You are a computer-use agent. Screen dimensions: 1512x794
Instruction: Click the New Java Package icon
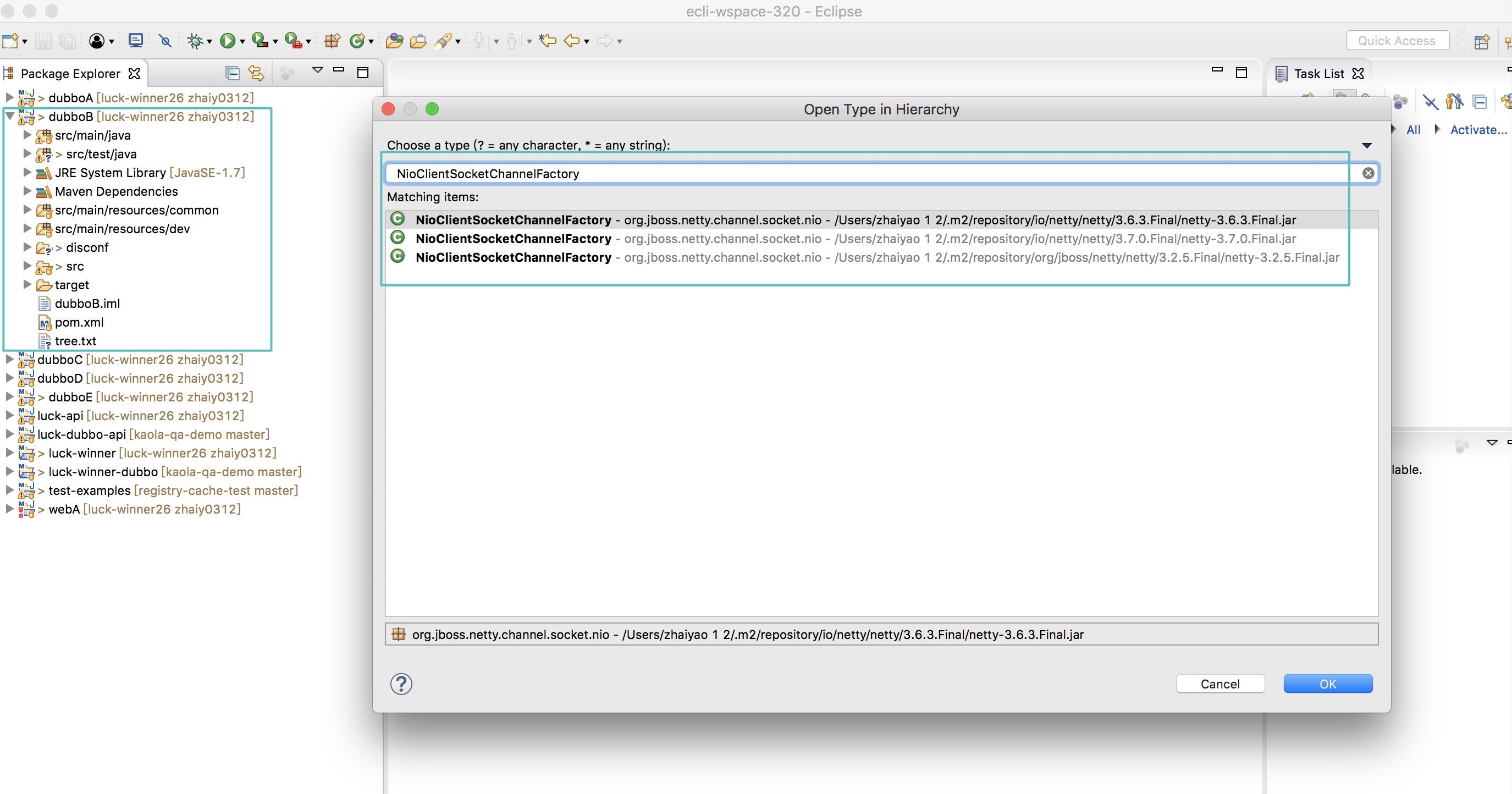pos(332,41)
